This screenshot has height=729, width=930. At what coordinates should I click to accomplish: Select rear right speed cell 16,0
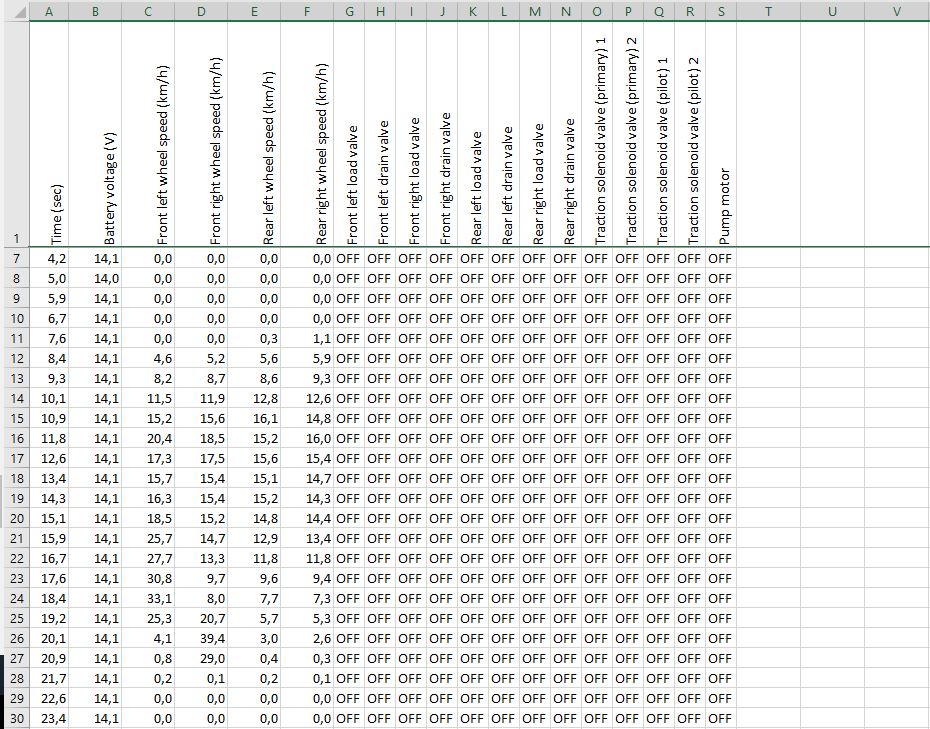307,438
